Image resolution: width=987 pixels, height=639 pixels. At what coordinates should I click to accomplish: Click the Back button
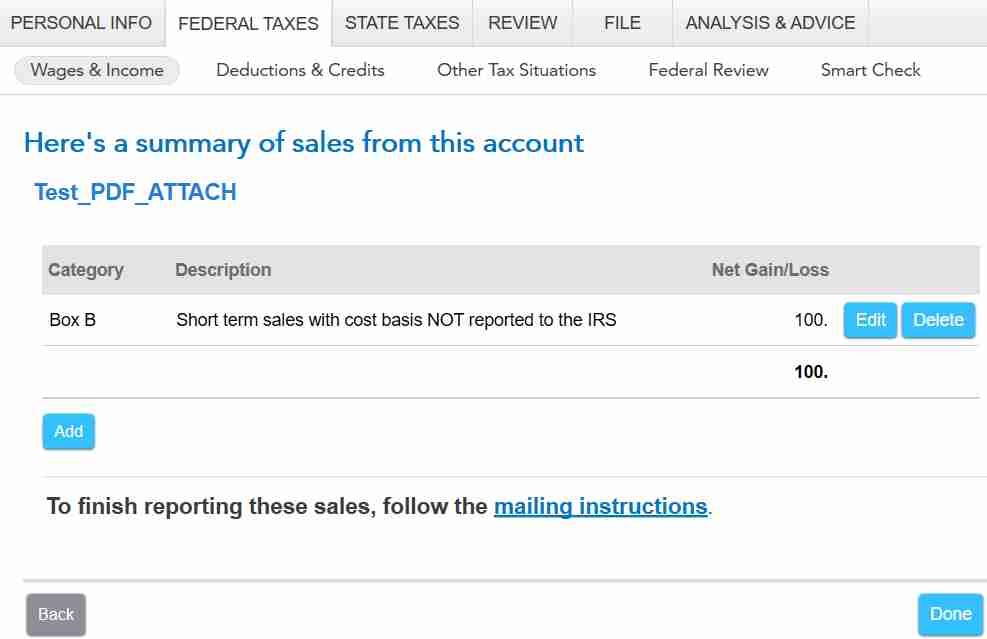click(x=56, y=614)
